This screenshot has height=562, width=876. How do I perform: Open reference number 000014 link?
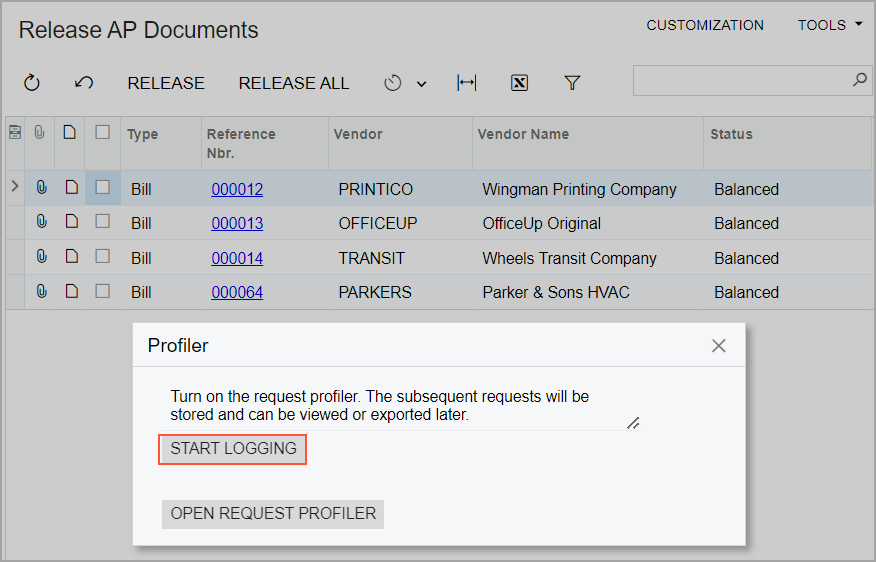(x=237, y=258)
